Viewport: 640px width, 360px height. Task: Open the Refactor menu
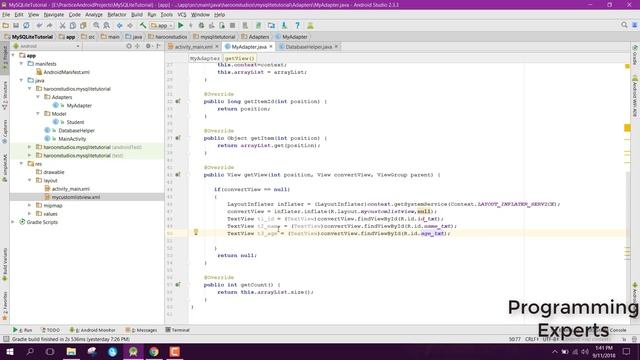117,14
